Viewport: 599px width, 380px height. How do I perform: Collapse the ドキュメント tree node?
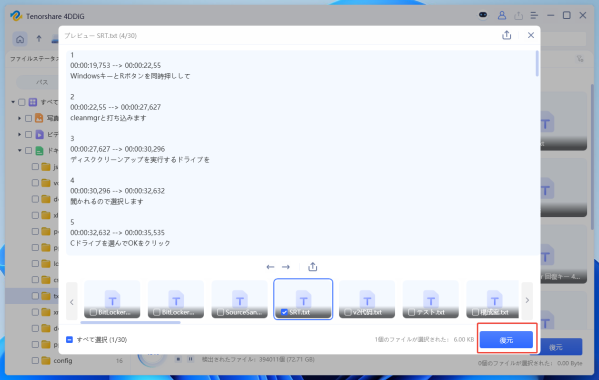19,150
